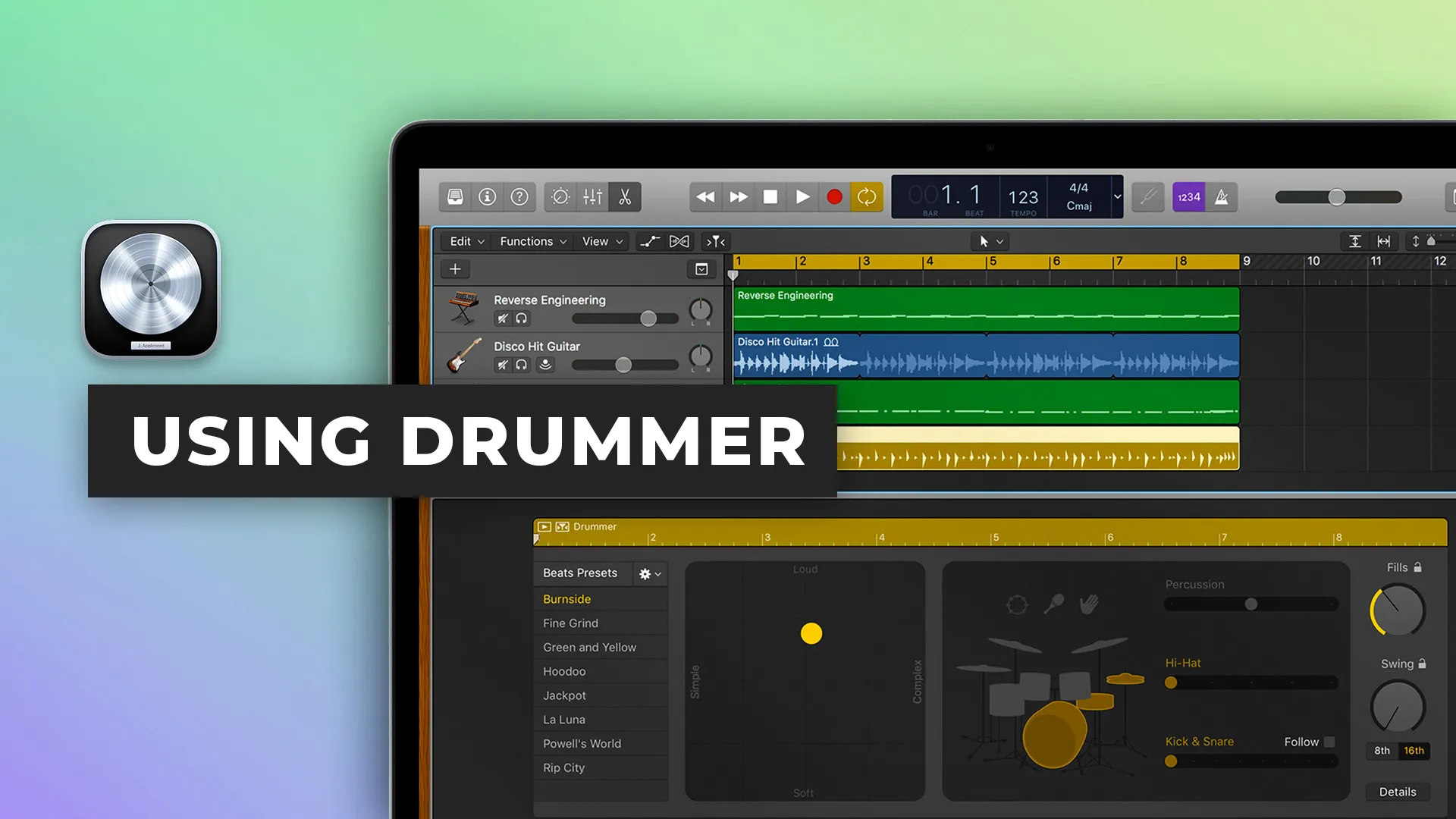
Task: Mute the Disco Hit Guitar track
Action: coord(502,365)
